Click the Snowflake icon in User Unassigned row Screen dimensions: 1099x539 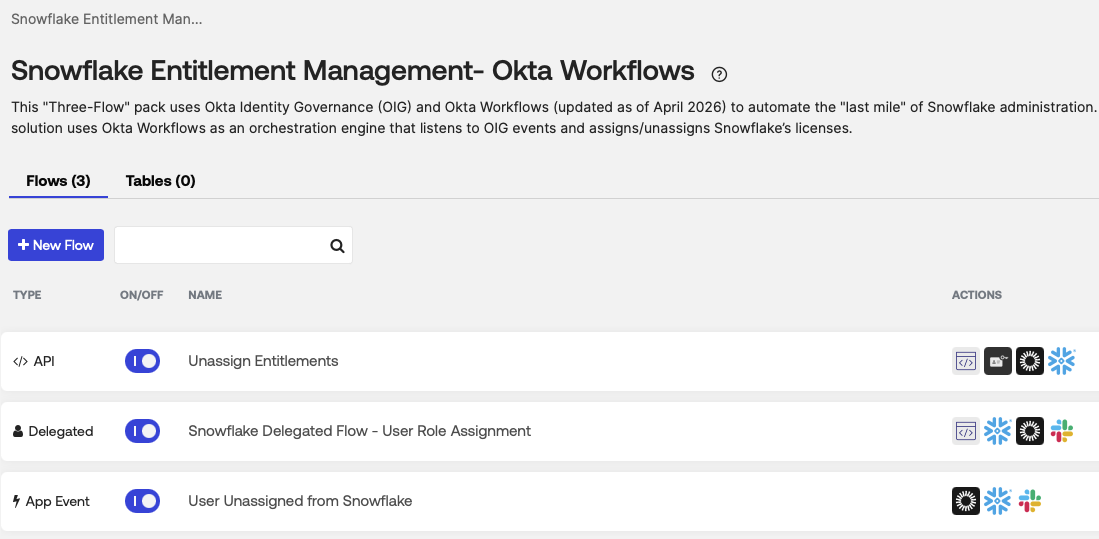pyautogui.click(x=997, y=501)
